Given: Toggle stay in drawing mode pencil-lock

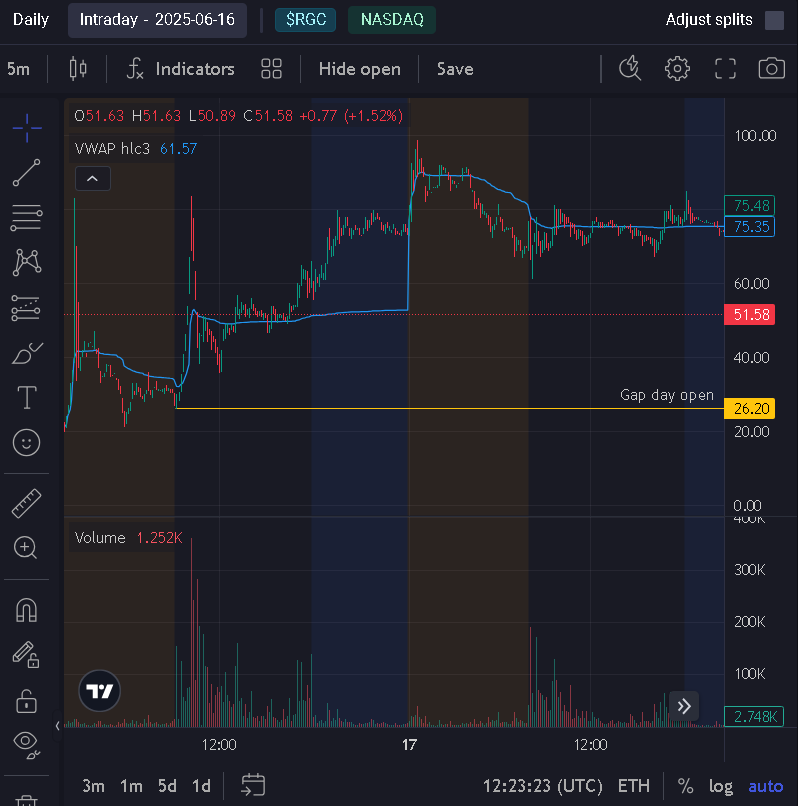Looking at the screenshot, I should (26, 655).
